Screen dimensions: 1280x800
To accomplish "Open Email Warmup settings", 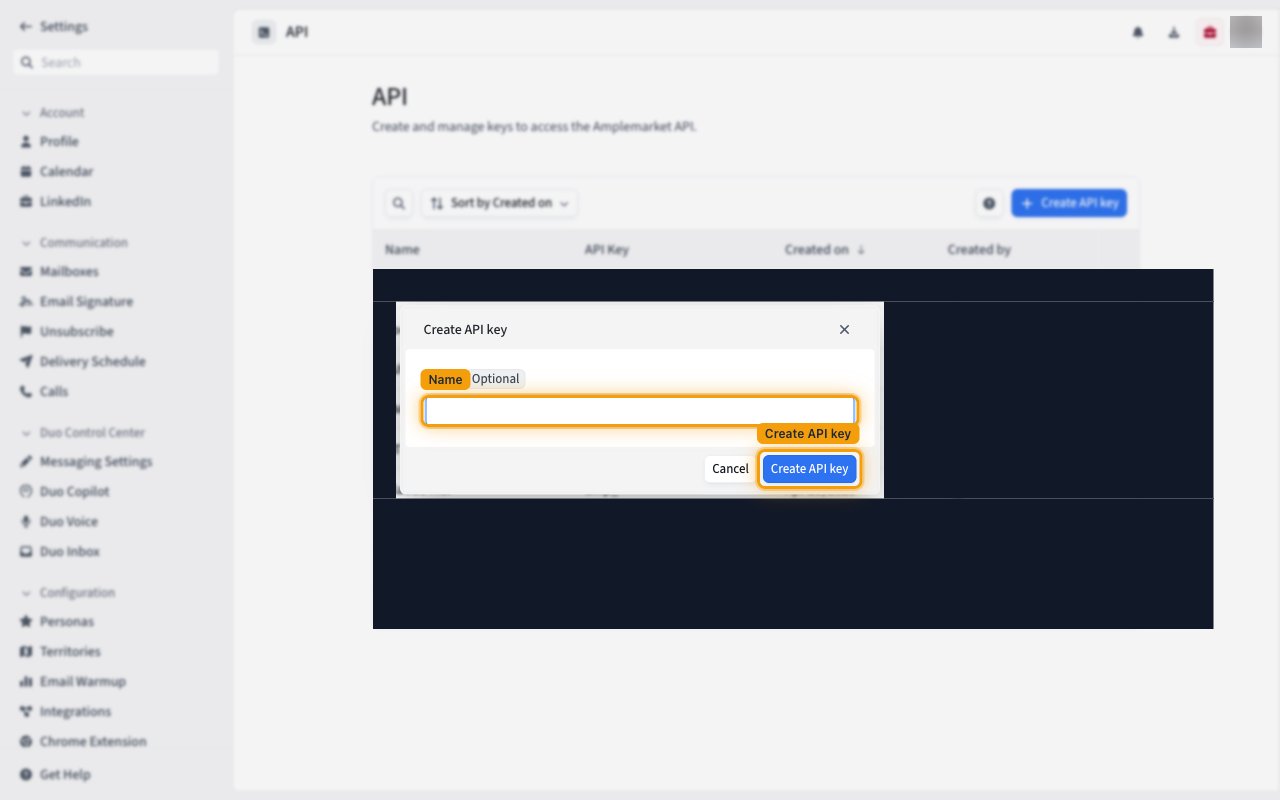I will 82,682.
